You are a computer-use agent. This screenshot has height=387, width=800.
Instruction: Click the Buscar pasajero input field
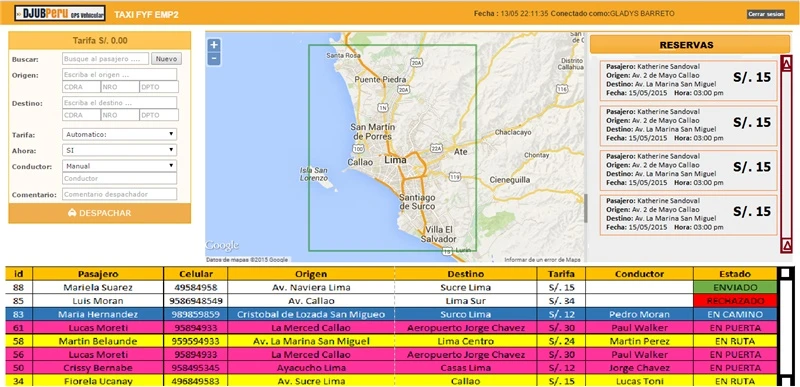pyautogui.click(x=106, y=59)
